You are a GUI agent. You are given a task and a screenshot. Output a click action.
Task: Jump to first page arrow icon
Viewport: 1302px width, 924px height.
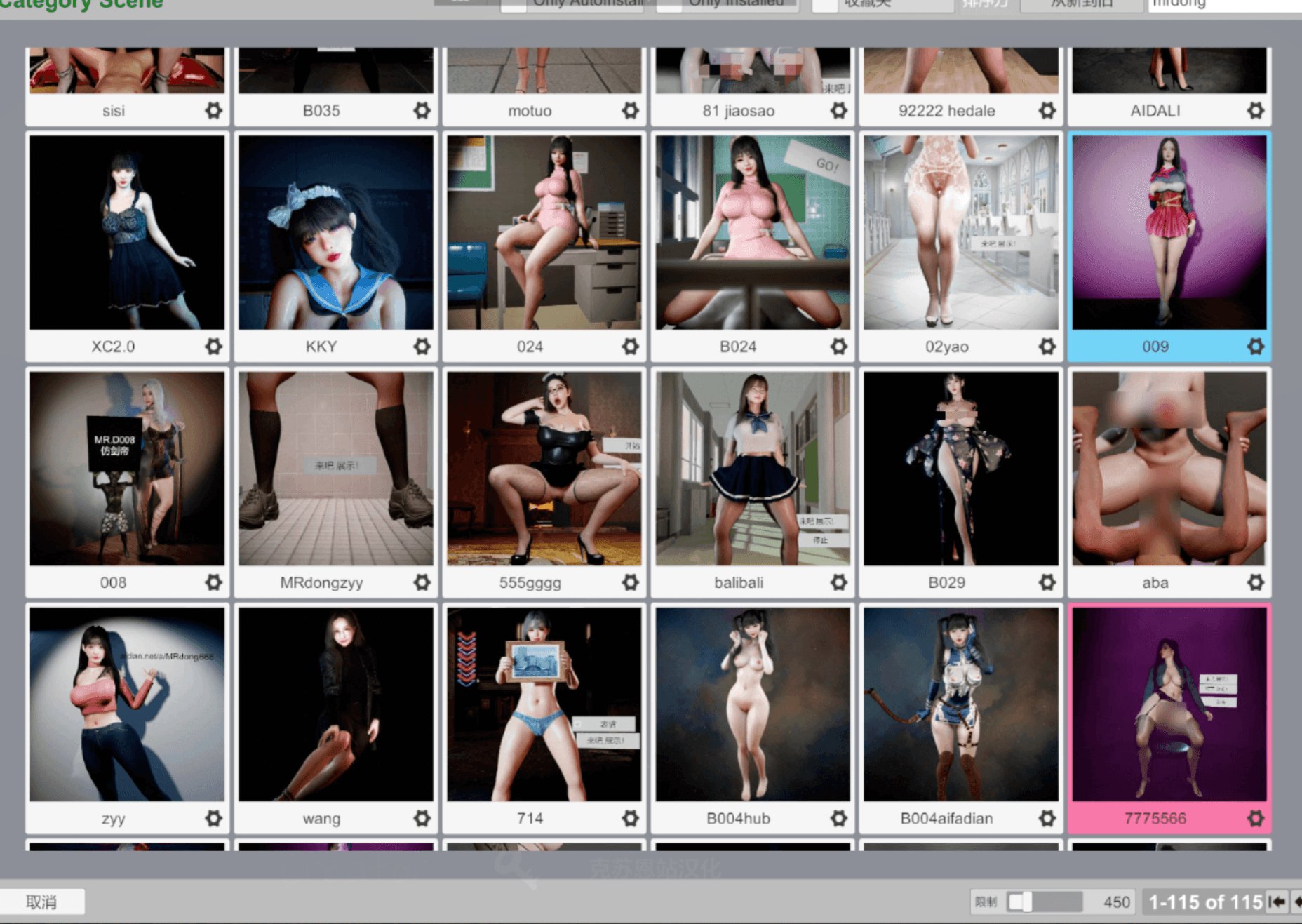click(1277, 902)
